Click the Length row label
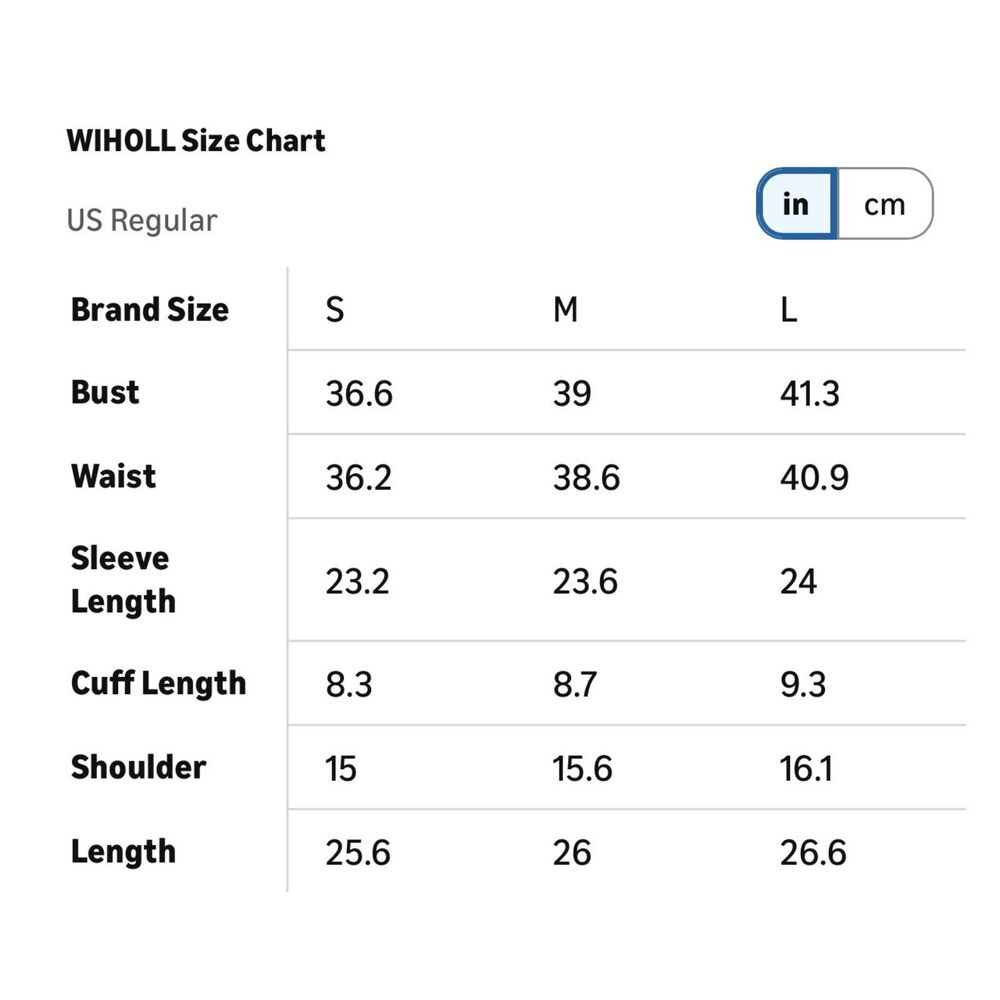Viewport: 1000px width, 1000px height. (123, 852)
